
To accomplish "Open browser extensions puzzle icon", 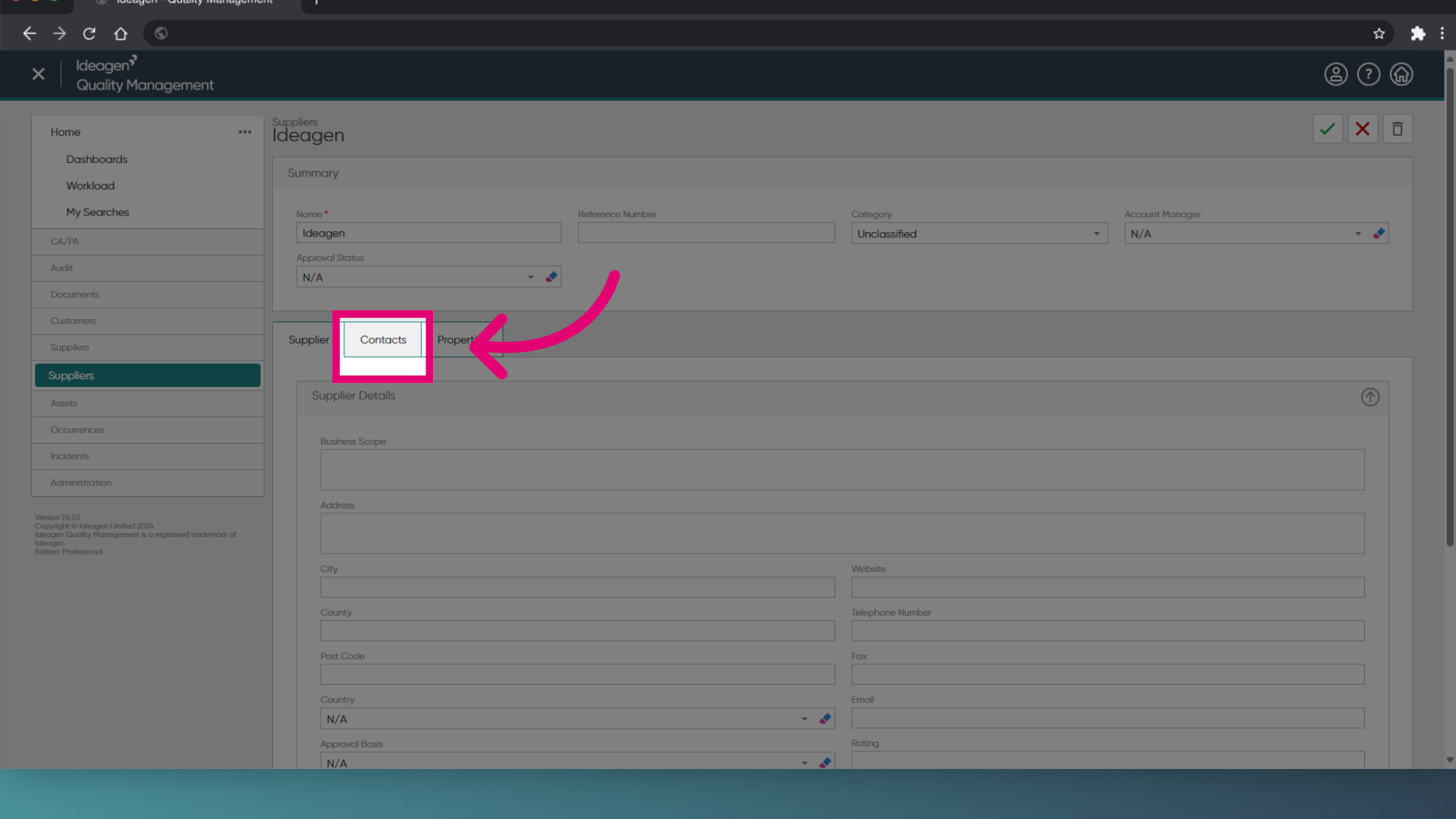I will pyautogui.click(x=1417, y=33).
